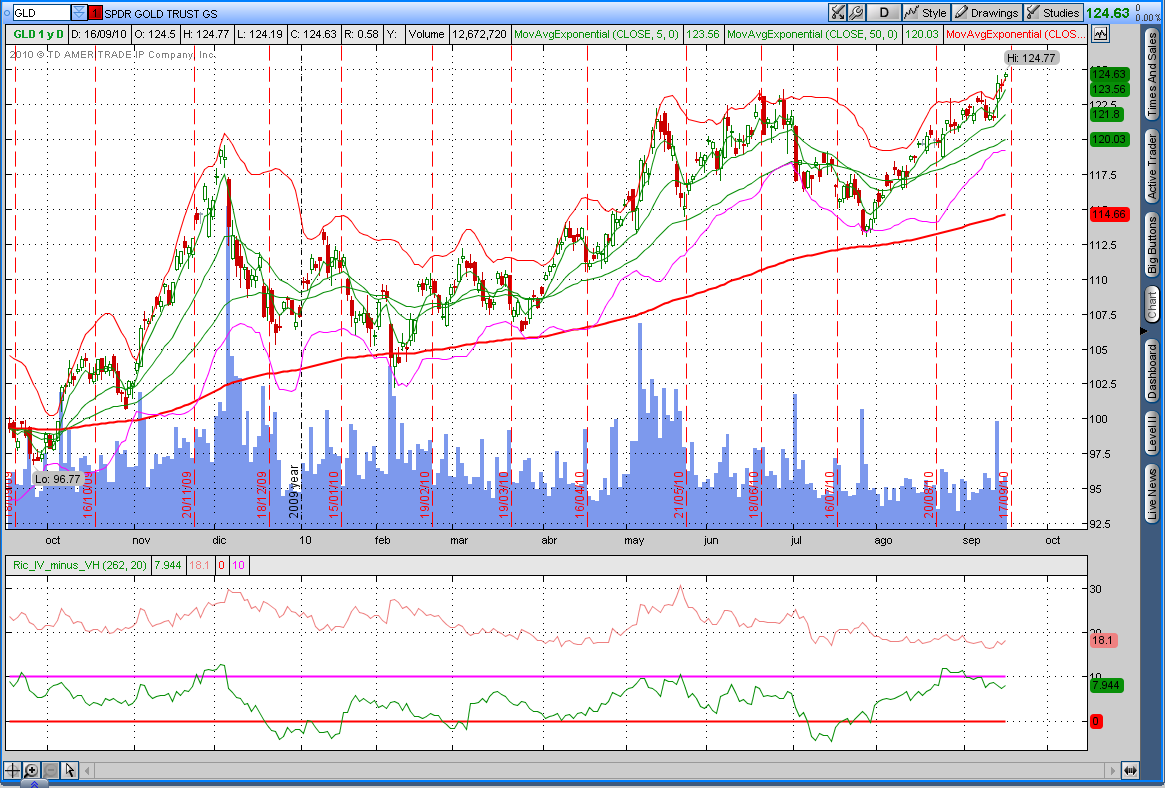Expand the symbol selector dropdown arrow
1165x788 pixels.
(x=79, y=13)
